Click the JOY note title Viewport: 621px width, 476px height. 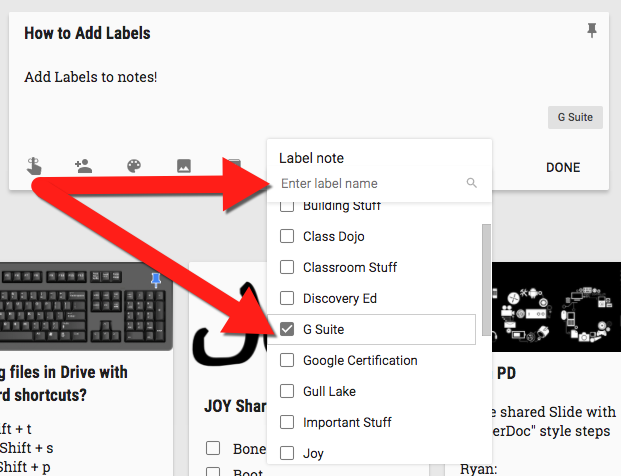(235, 406)
